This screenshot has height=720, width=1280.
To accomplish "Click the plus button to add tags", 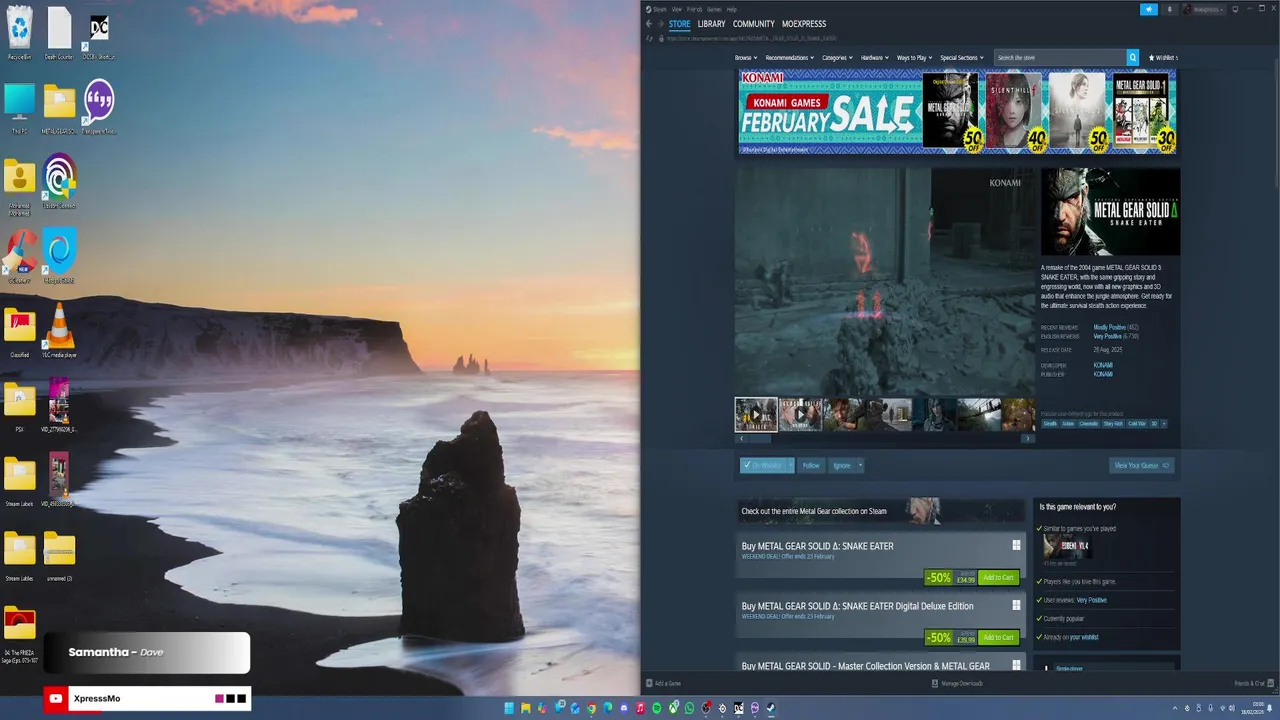I will (1164, 423).
